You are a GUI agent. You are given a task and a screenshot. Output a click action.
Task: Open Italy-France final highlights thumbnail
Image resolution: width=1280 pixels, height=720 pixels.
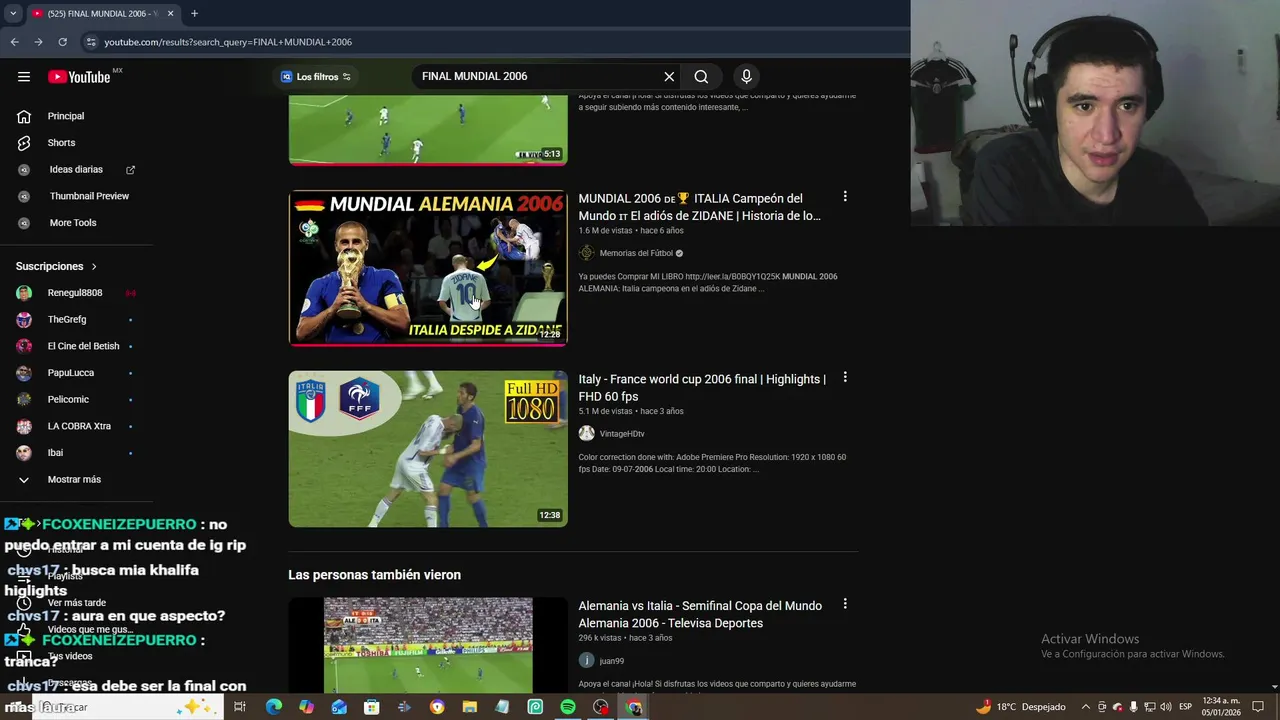pos(428,449)
